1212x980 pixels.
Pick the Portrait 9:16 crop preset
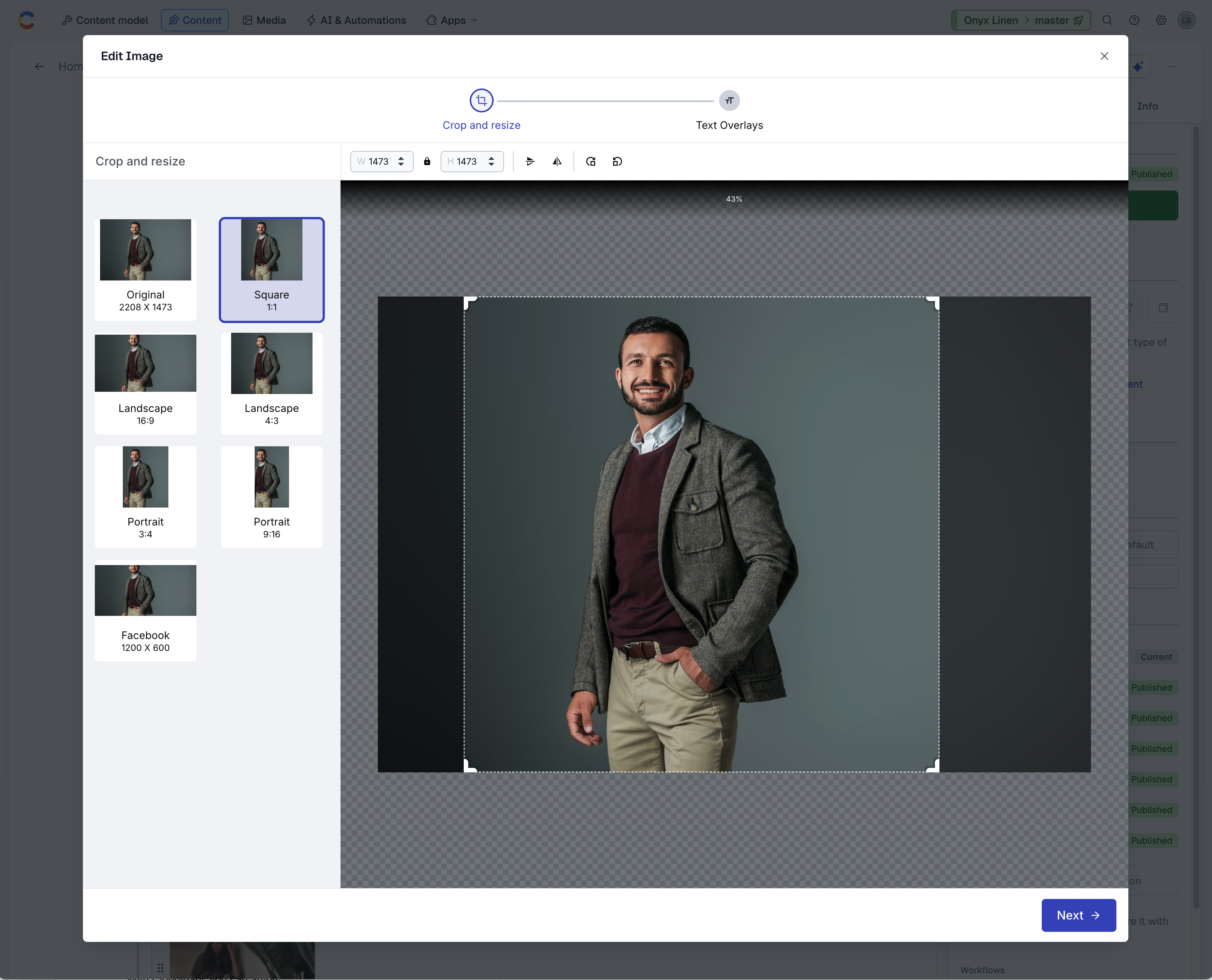coord(271,496)
